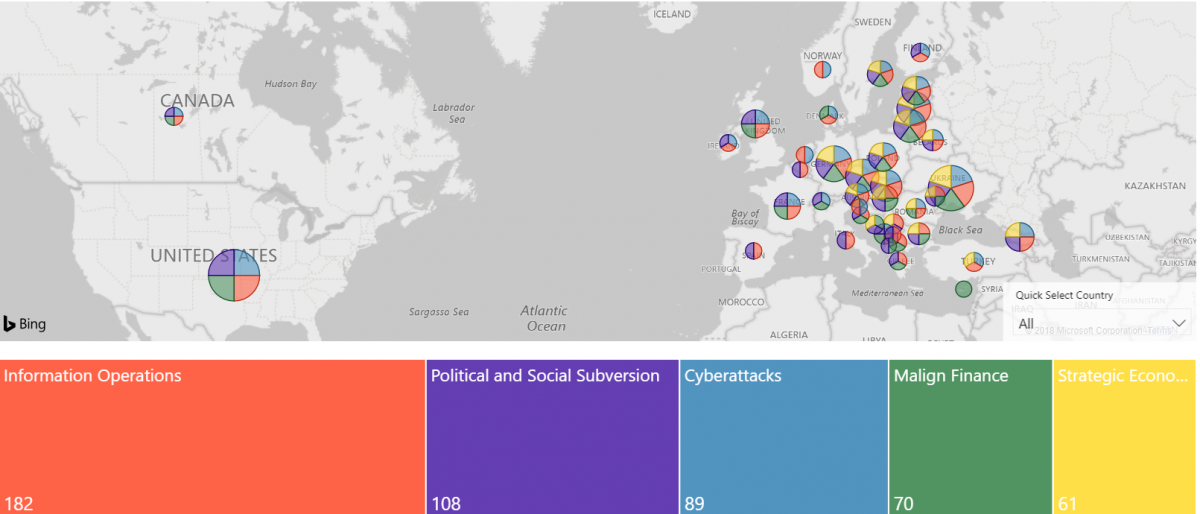Select the green Syria bubble marker
The image size is (1200, 514).
[963, 289]
